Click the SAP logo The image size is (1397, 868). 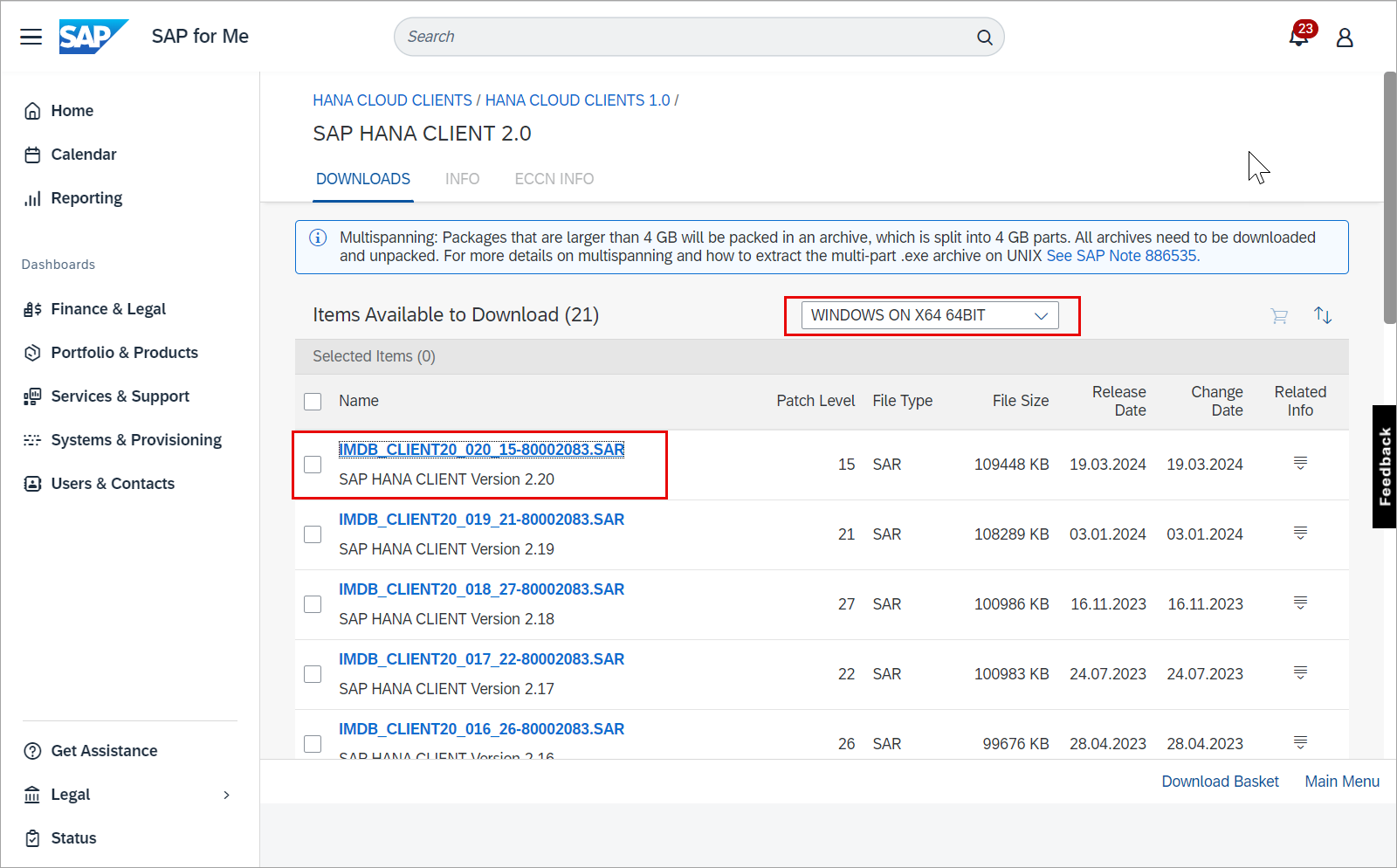pos(93,37)
